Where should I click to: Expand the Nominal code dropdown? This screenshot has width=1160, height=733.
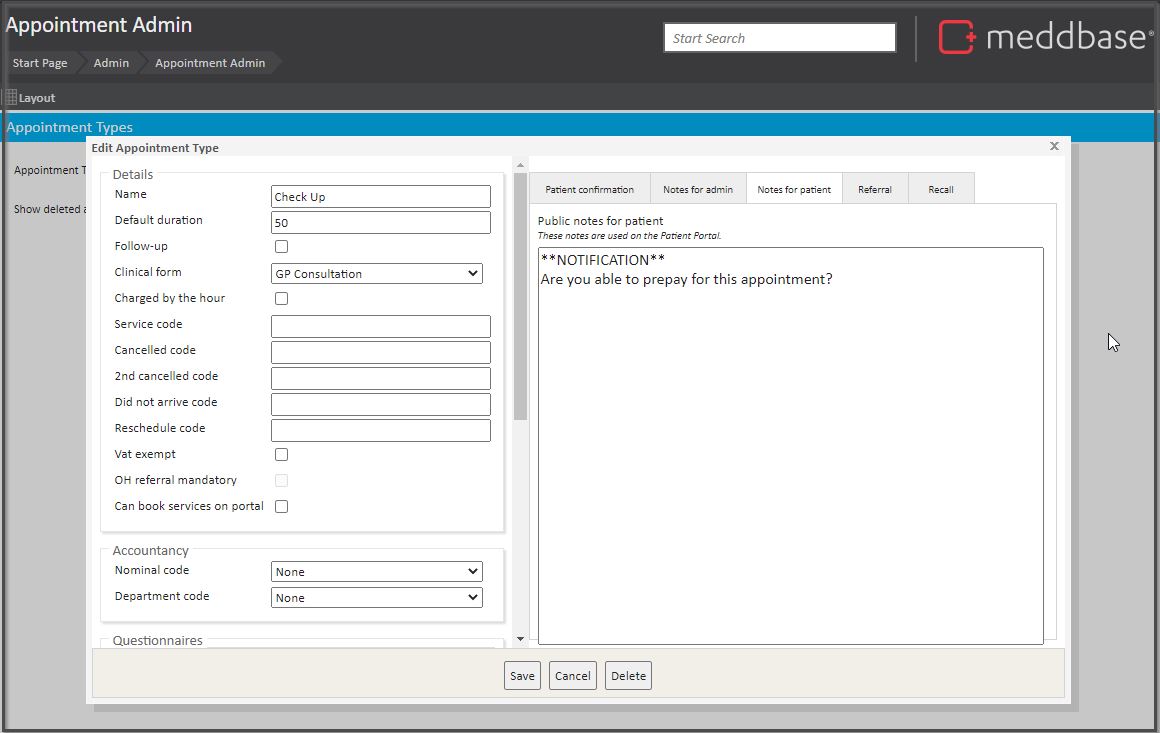377,572
